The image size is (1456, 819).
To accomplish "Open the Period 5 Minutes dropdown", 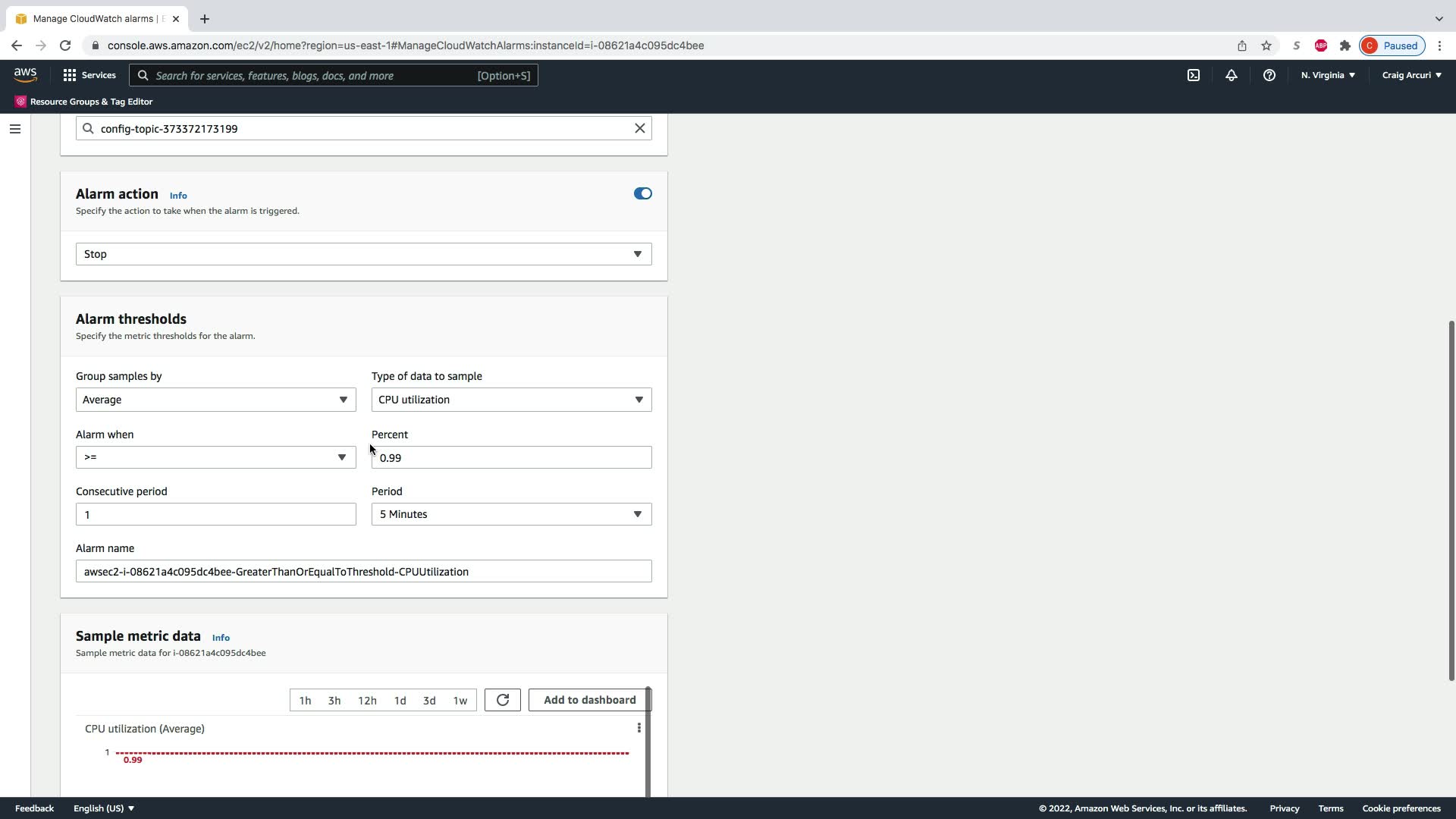I will pyautogui.click(x=511, y=514).
